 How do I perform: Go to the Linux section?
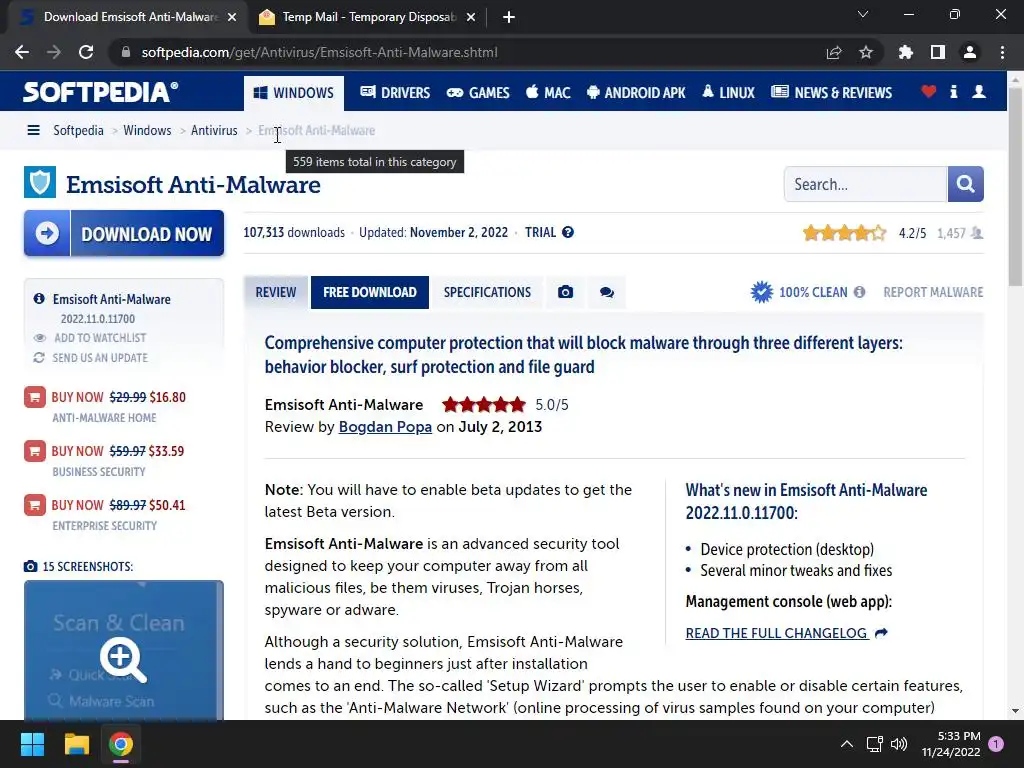pos(729,93)
